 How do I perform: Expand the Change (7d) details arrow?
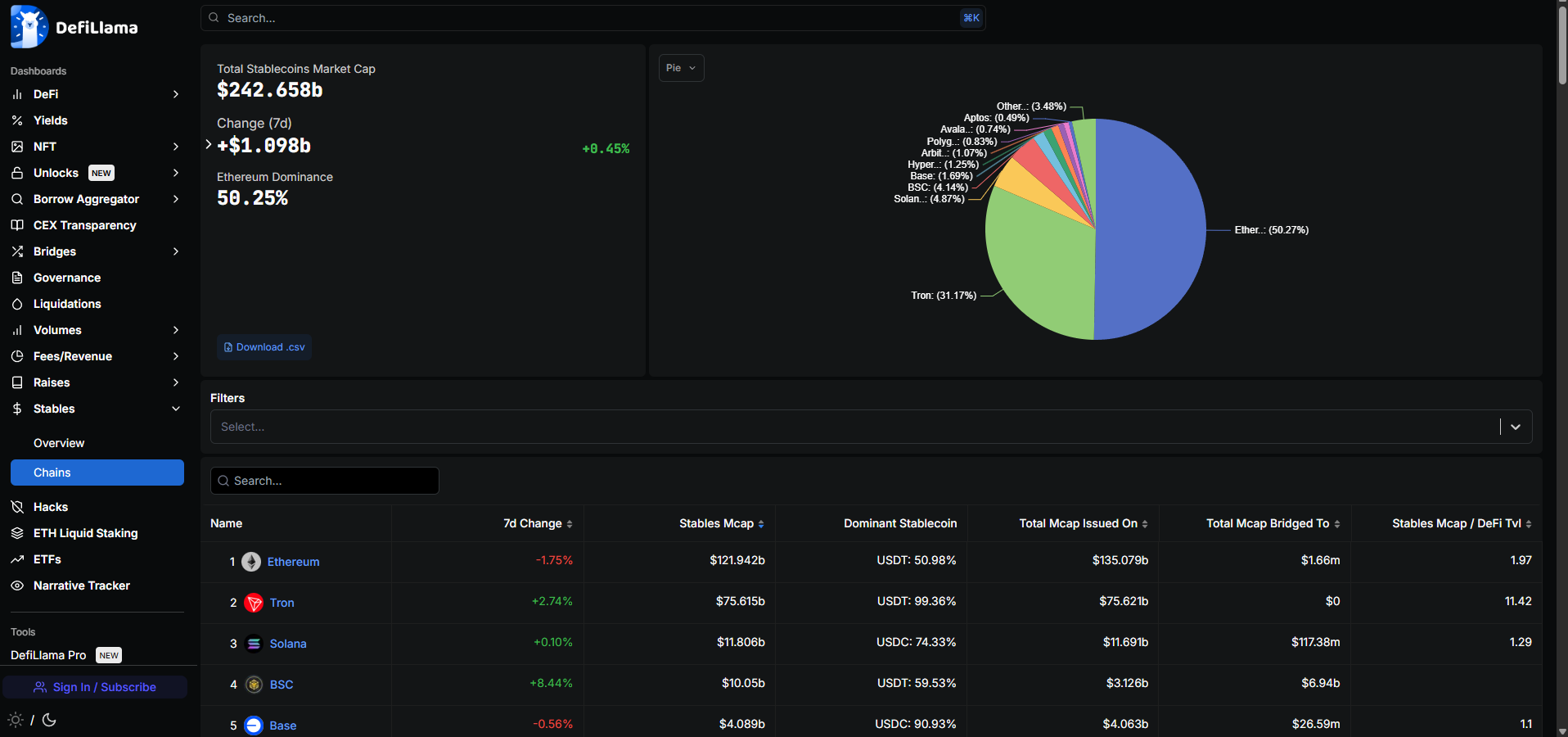(x=209, y=145)
